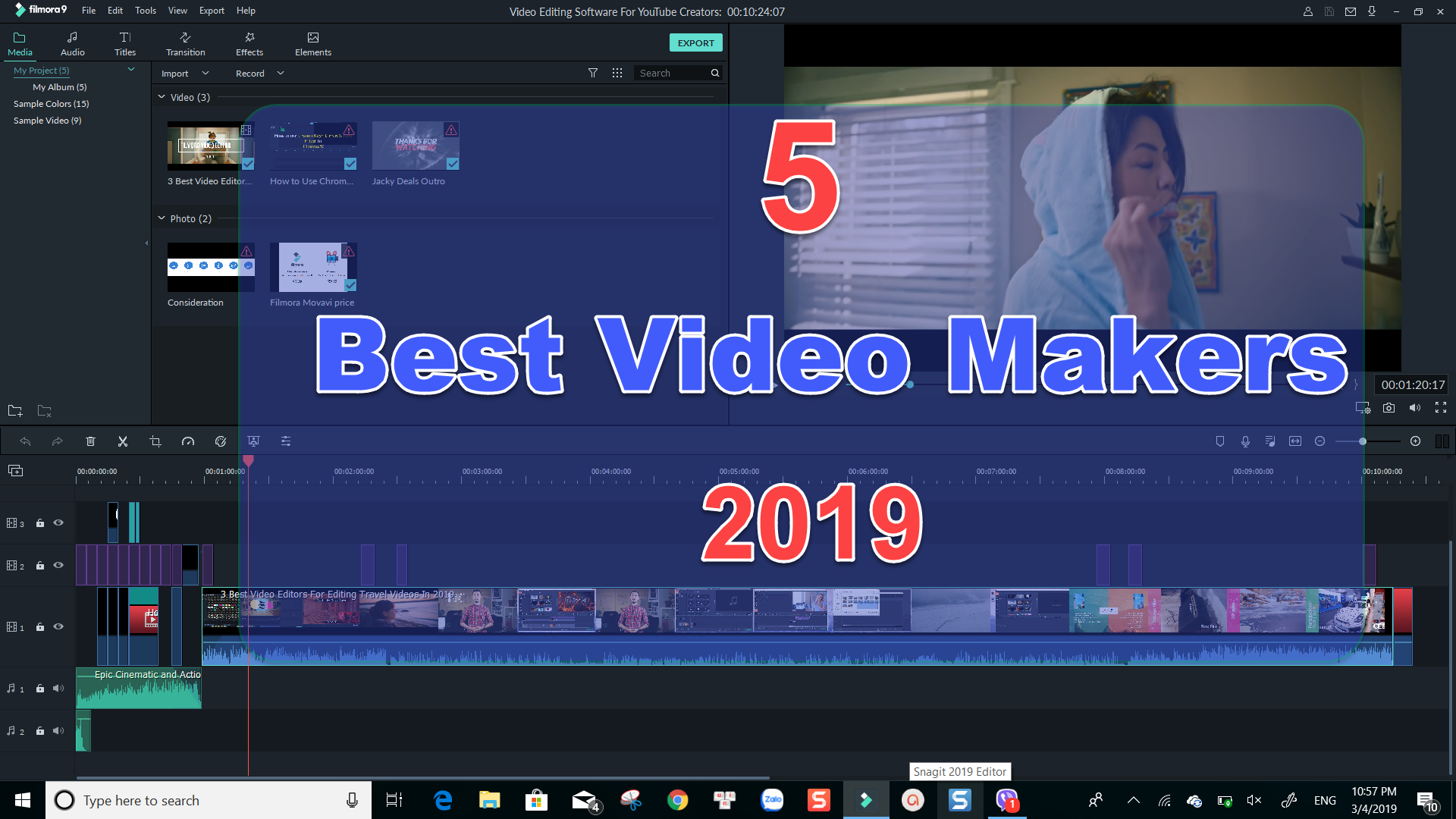This screenshot has width=1456, height=819.
Task: Collapse the Video (3) media section
Action: [161, 96]
